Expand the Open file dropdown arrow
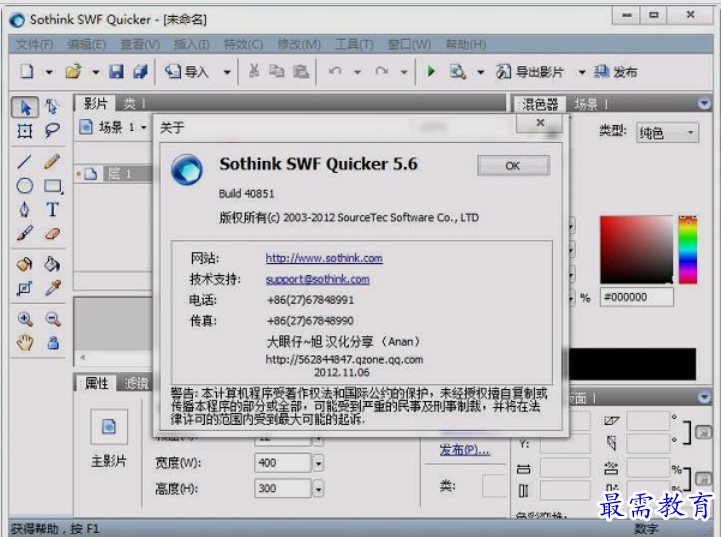Image resolution: width=721 pixels, height=537 pixels. tap(95, 72)
